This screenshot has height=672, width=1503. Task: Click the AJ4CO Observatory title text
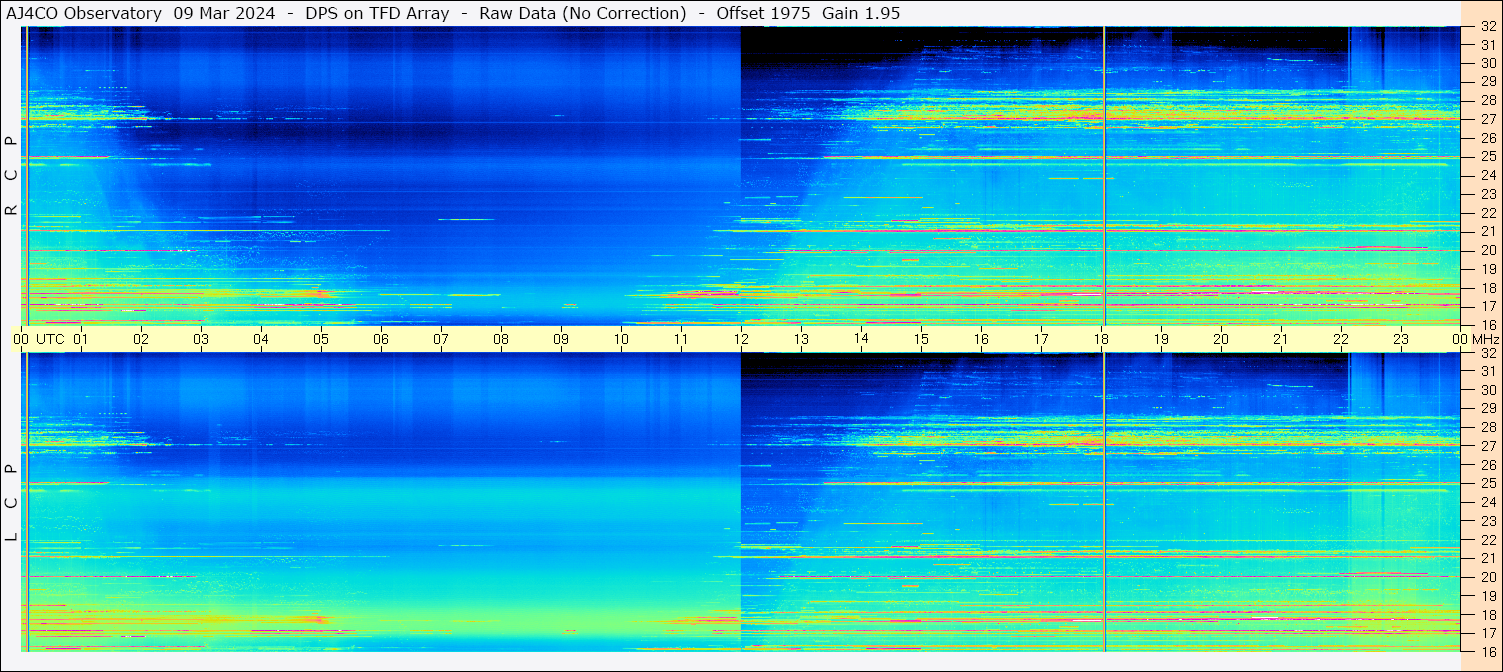[84, 13]
